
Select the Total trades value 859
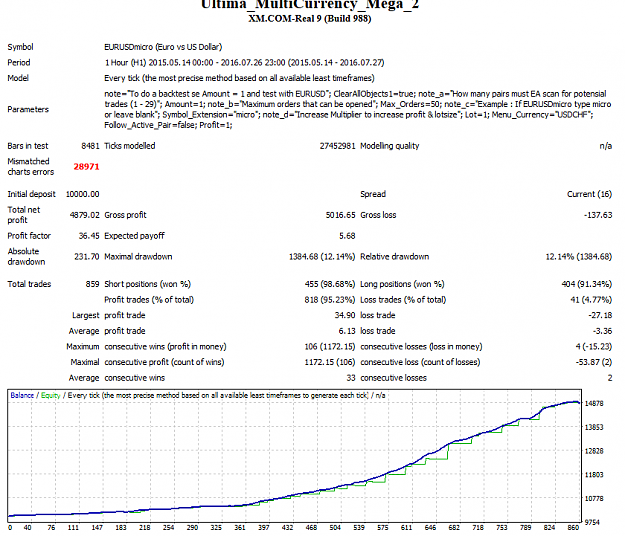[92, 284]
